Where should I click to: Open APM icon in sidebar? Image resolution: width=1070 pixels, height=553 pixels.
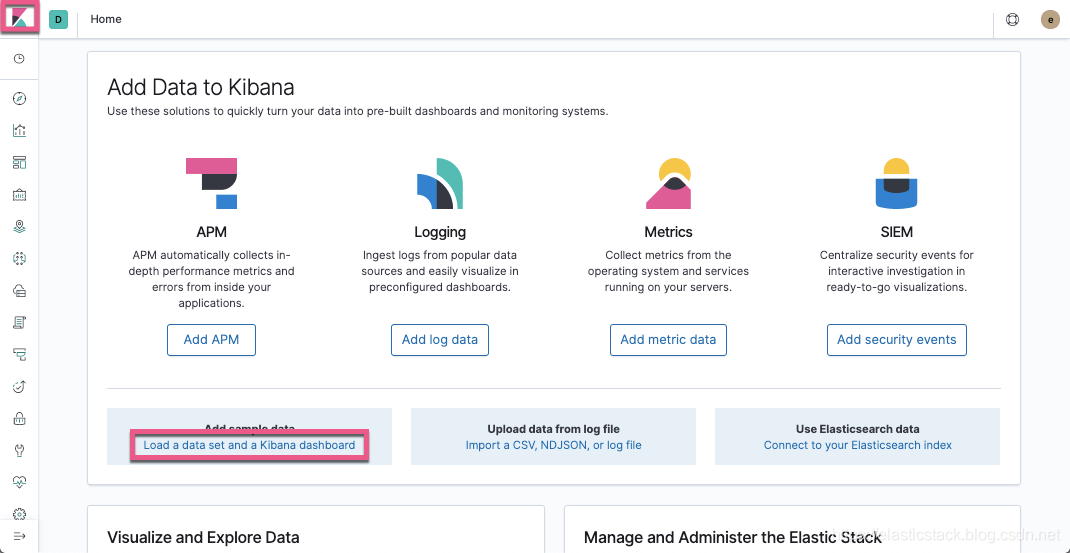point(19,354)
